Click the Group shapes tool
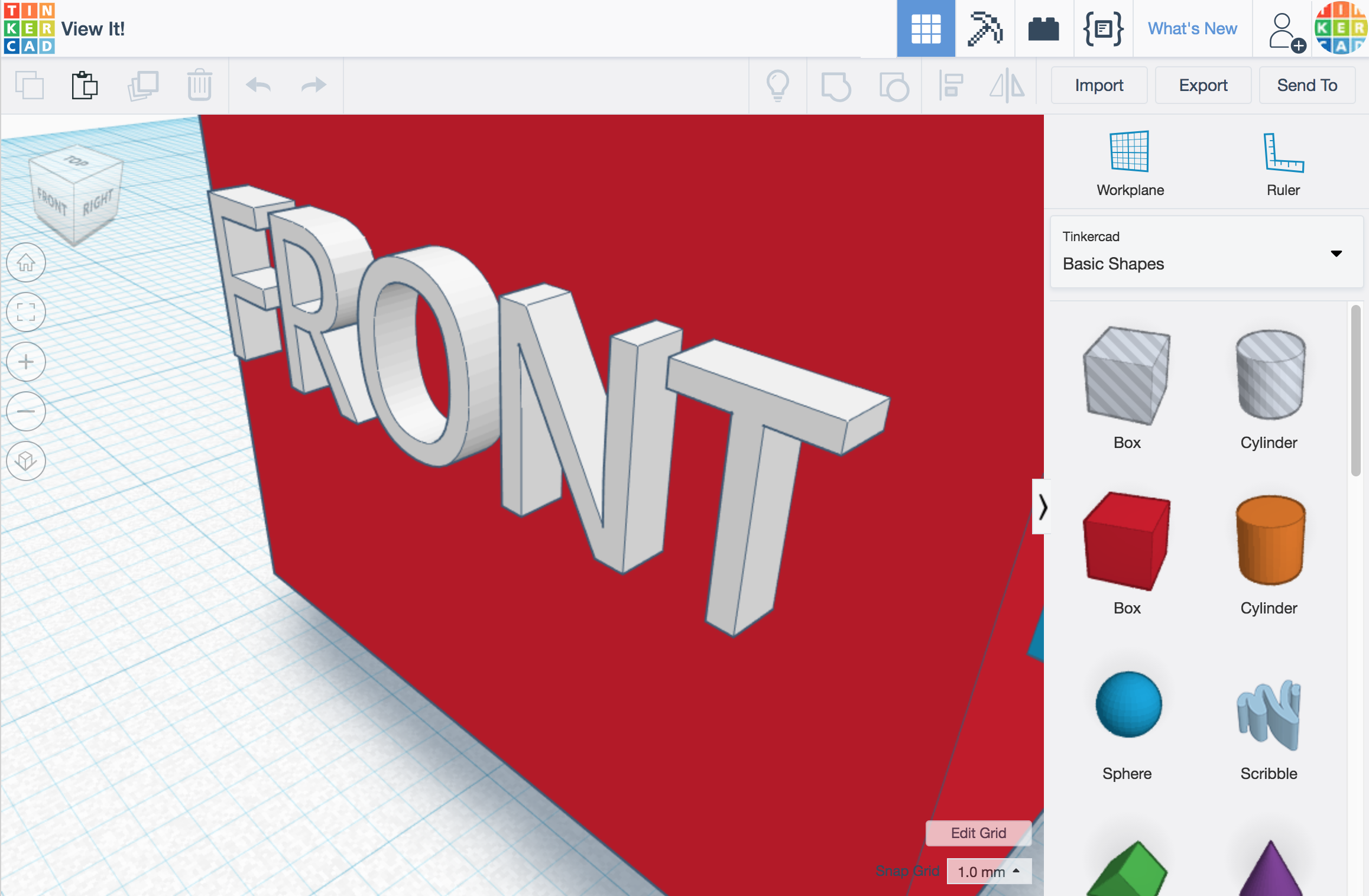1369x896 pixels. 836,86
